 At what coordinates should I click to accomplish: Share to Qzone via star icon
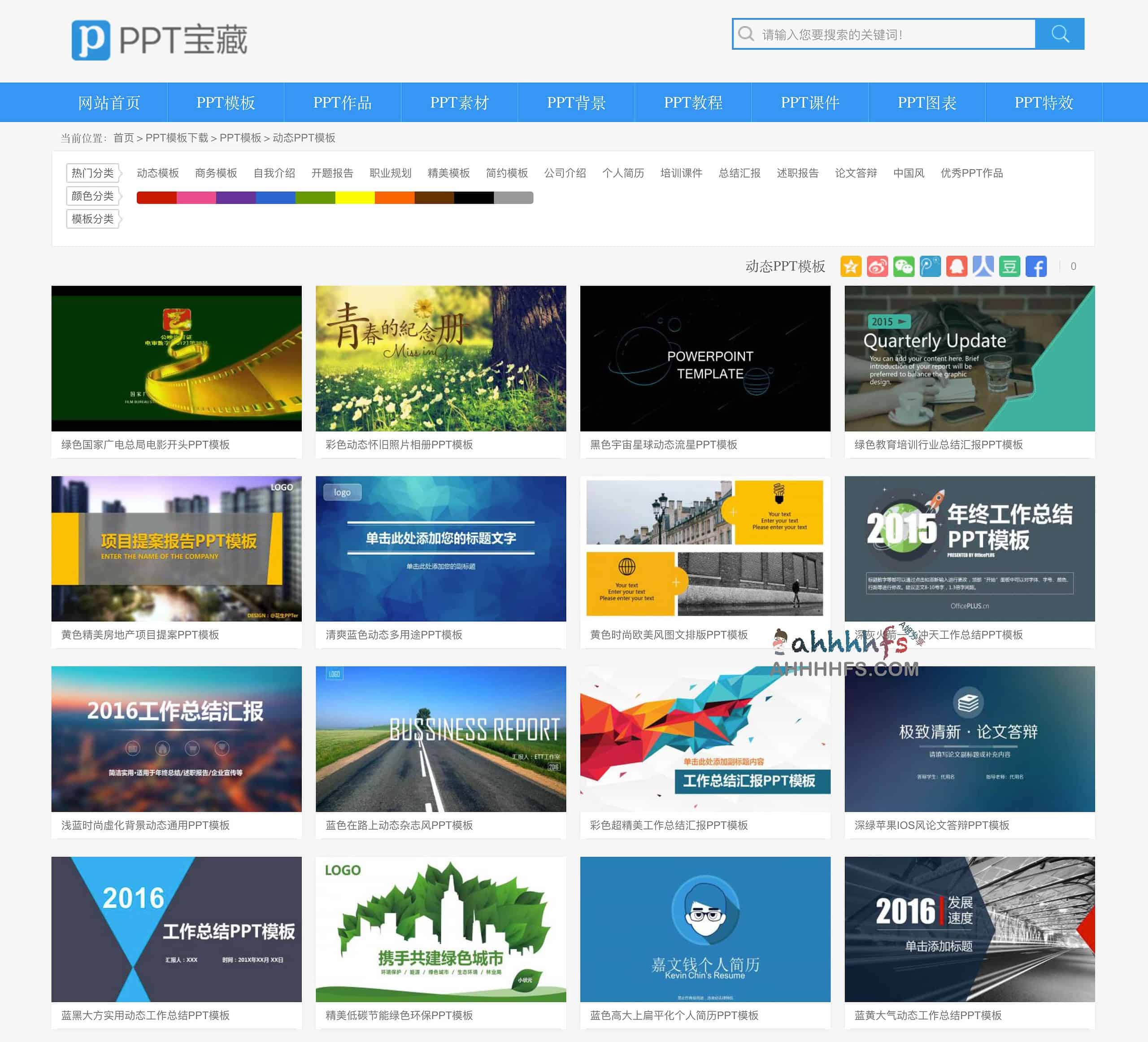click(851, 266)
